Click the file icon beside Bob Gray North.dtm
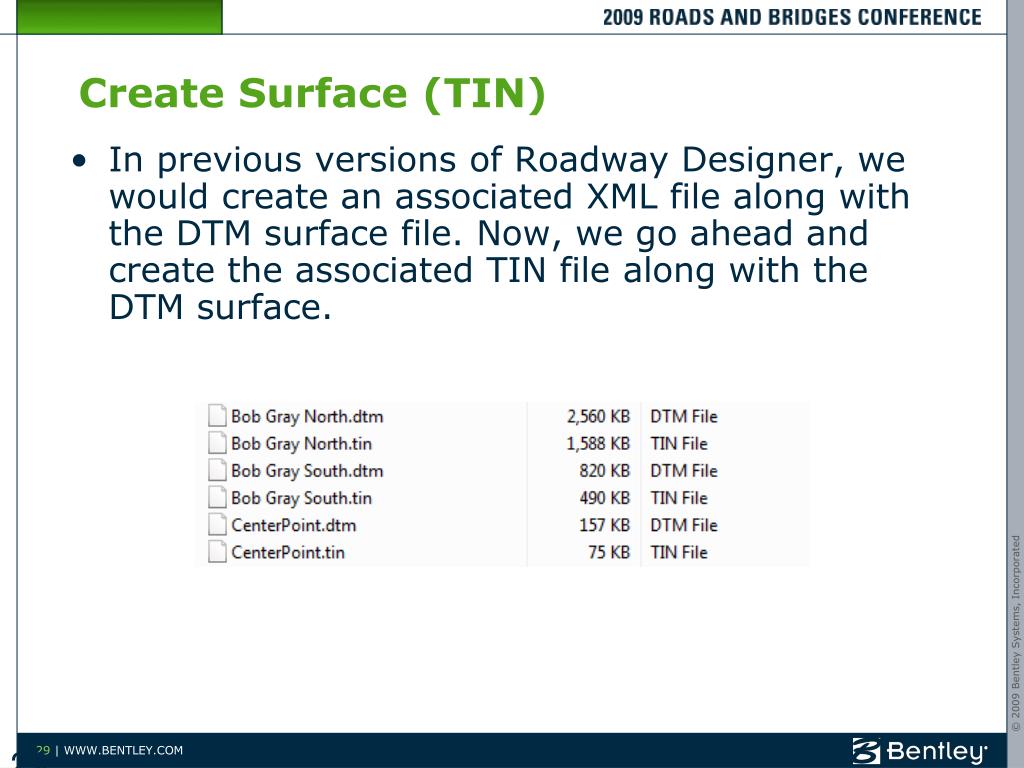The height and width of the screenshot is (768, 1024). point(217,415)
